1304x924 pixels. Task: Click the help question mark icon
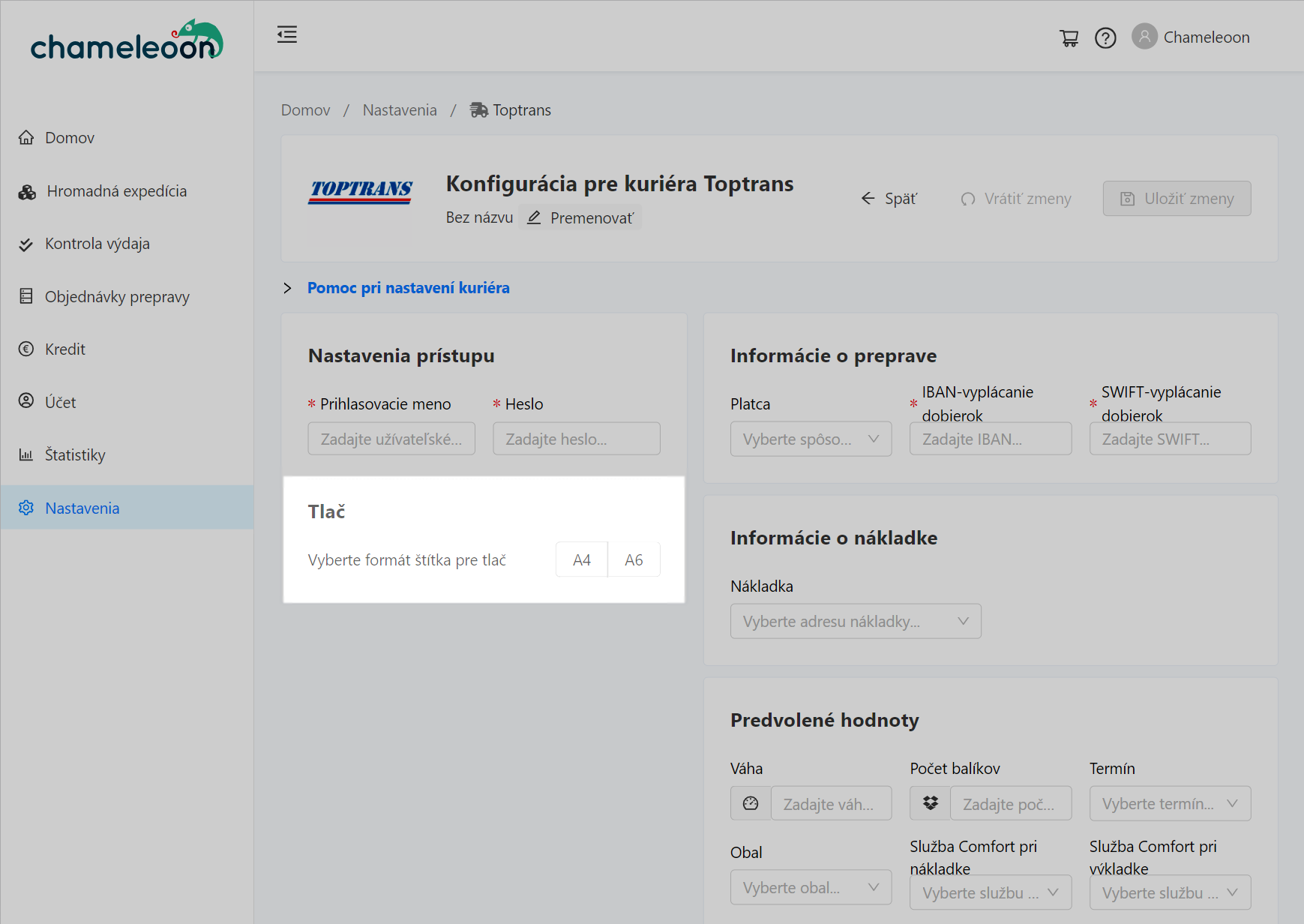[1105, 37]
